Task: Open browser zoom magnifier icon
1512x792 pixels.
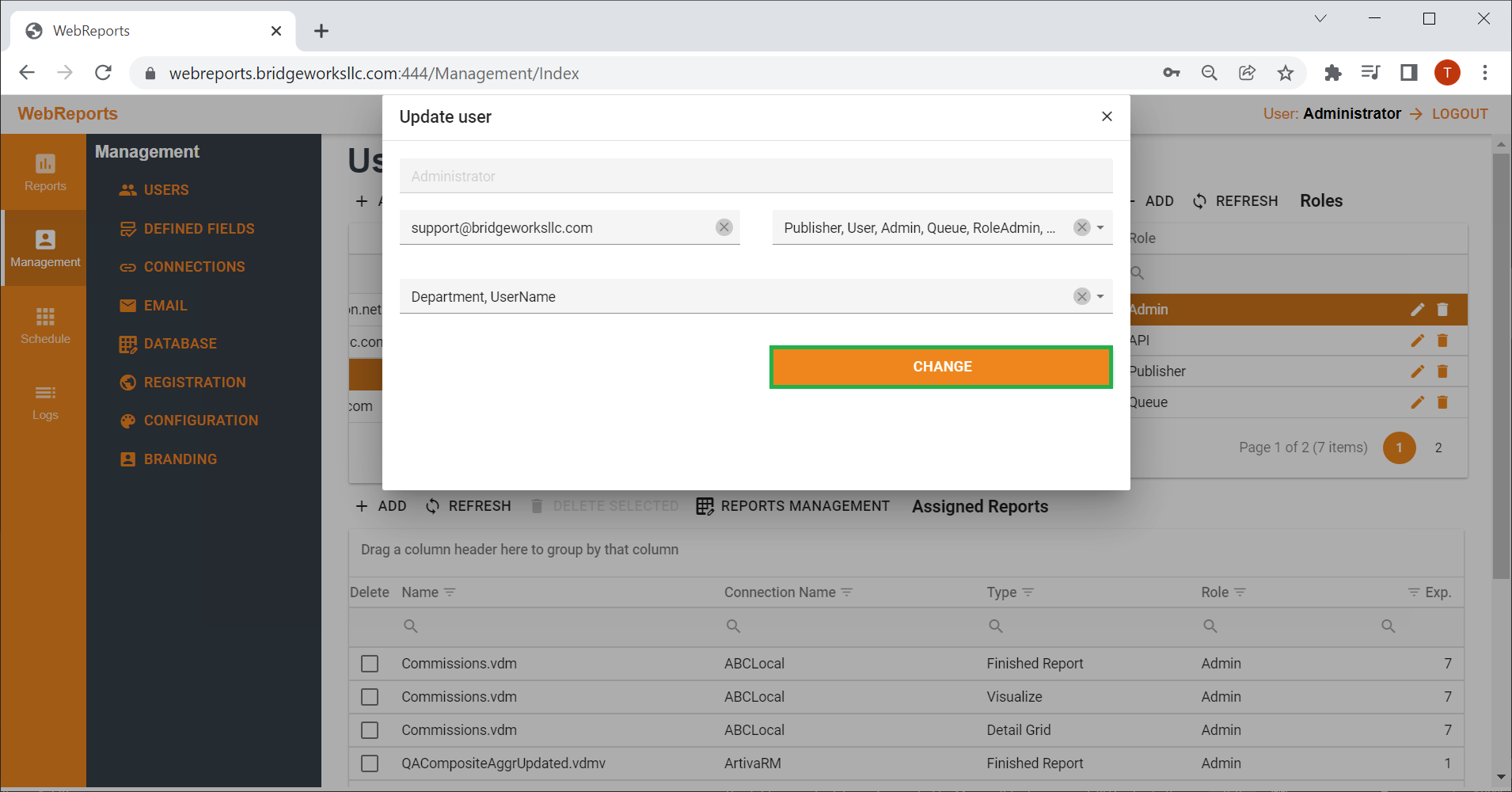Action: coord(1209,73)
